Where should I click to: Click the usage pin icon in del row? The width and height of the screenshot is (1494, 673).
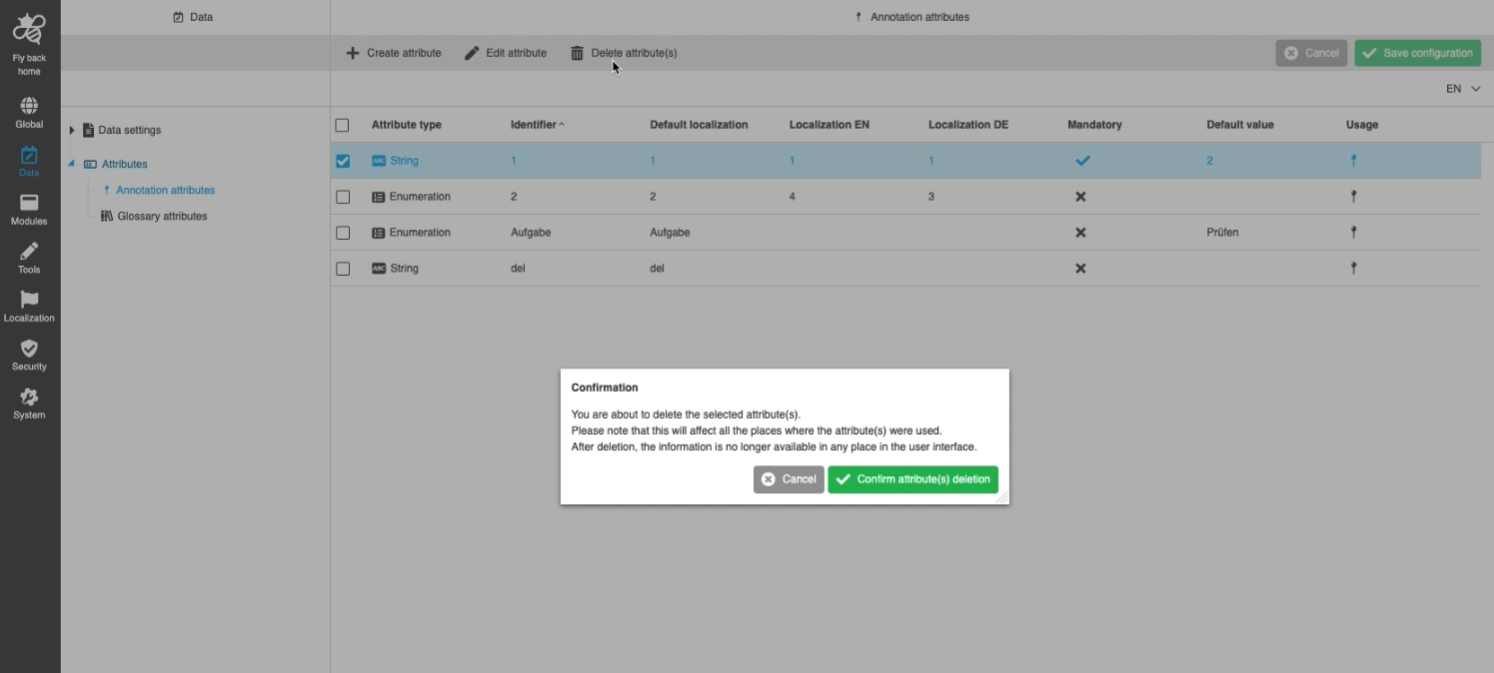pyautogui.click(x=1353, y=268)
